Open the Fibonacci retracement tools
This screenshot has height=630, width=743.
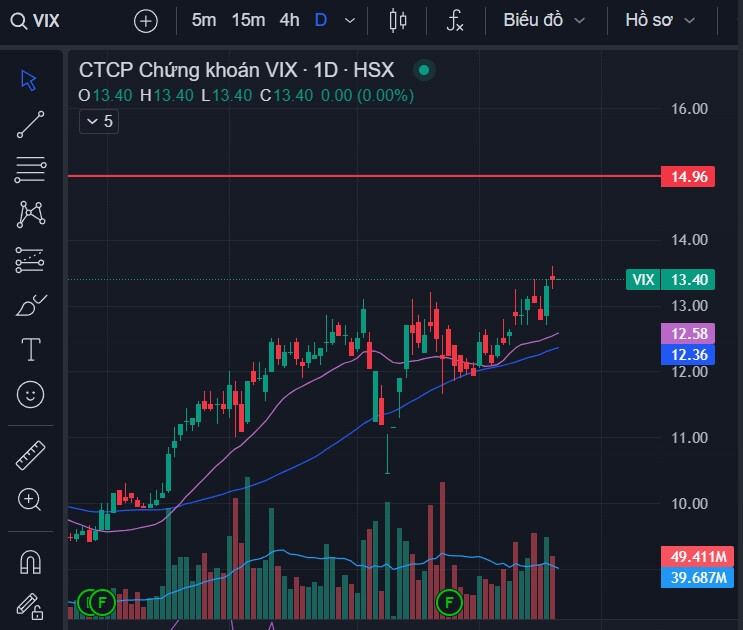pos(30,170)
